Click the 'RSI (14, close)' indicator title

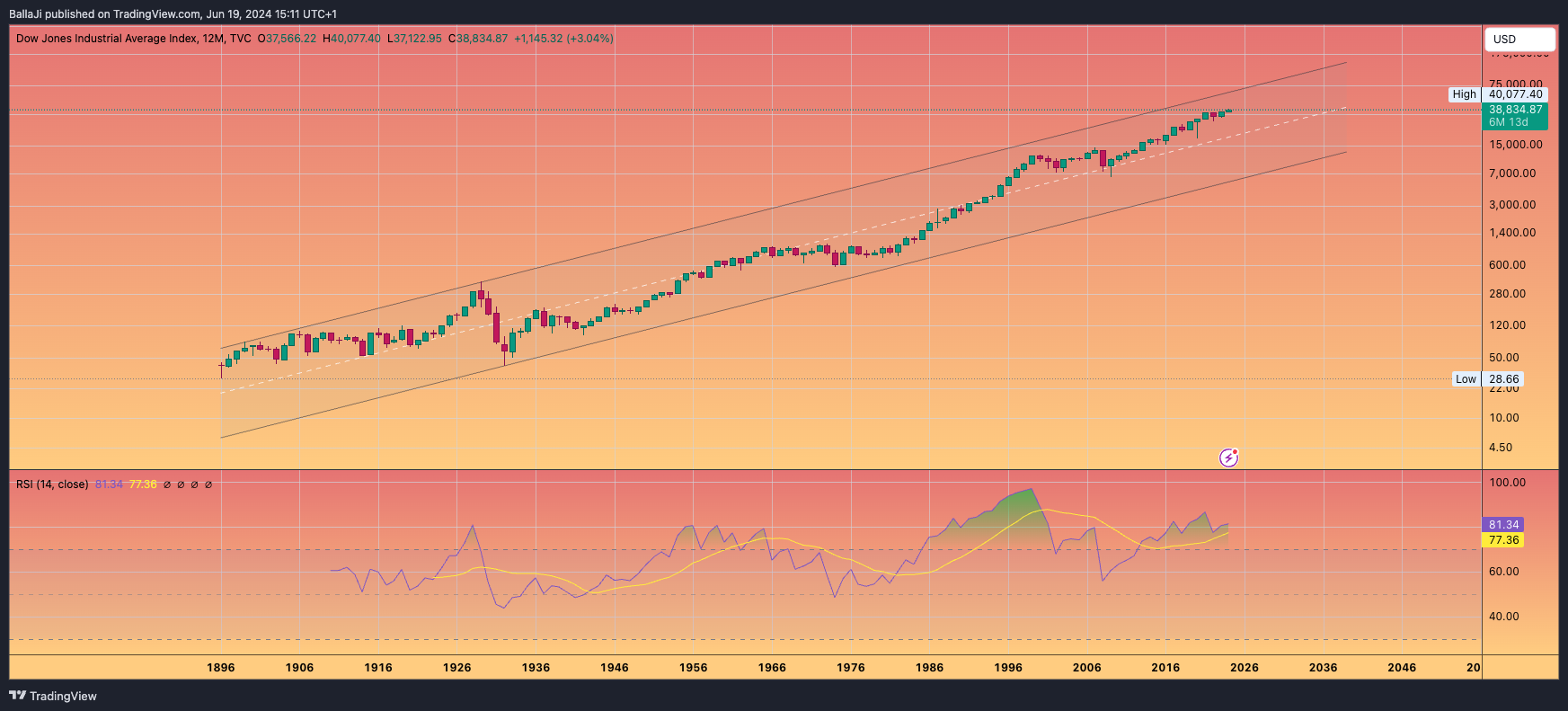click(x=52, y=484)
